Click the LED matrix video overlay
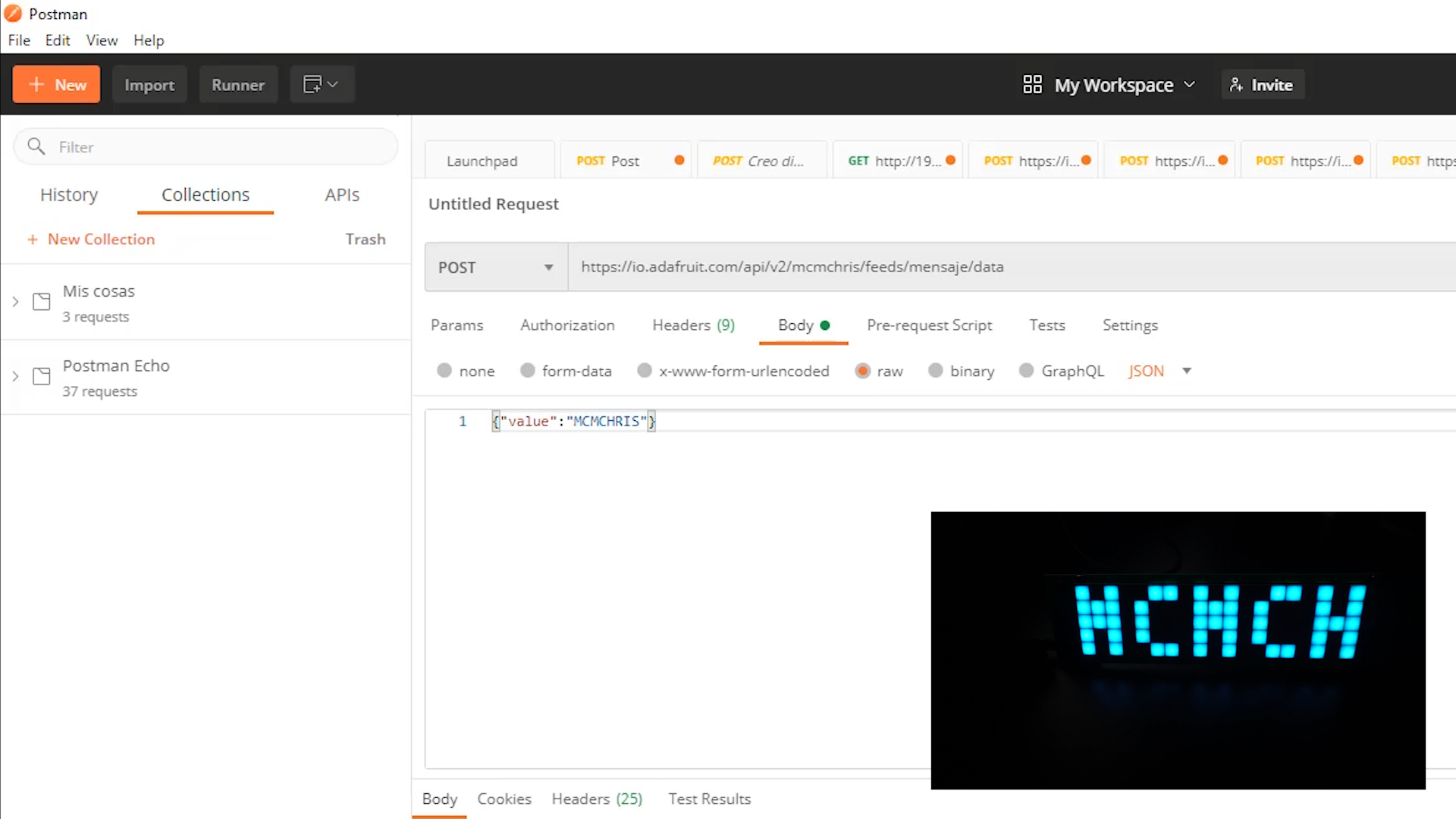This screenshot has height=819, width=1456. click(x=1178, y=650)
